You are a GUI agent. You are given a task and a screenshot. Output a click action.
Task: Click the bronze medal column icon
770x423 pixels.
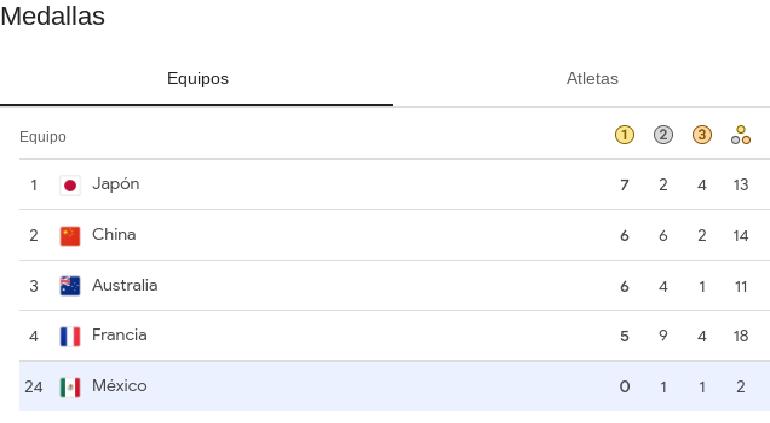click(702, 135)
